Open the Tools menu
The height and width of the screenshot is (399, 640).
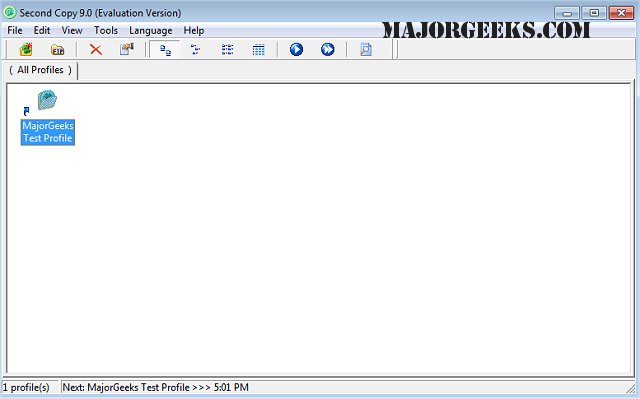[x=106, y=31]
